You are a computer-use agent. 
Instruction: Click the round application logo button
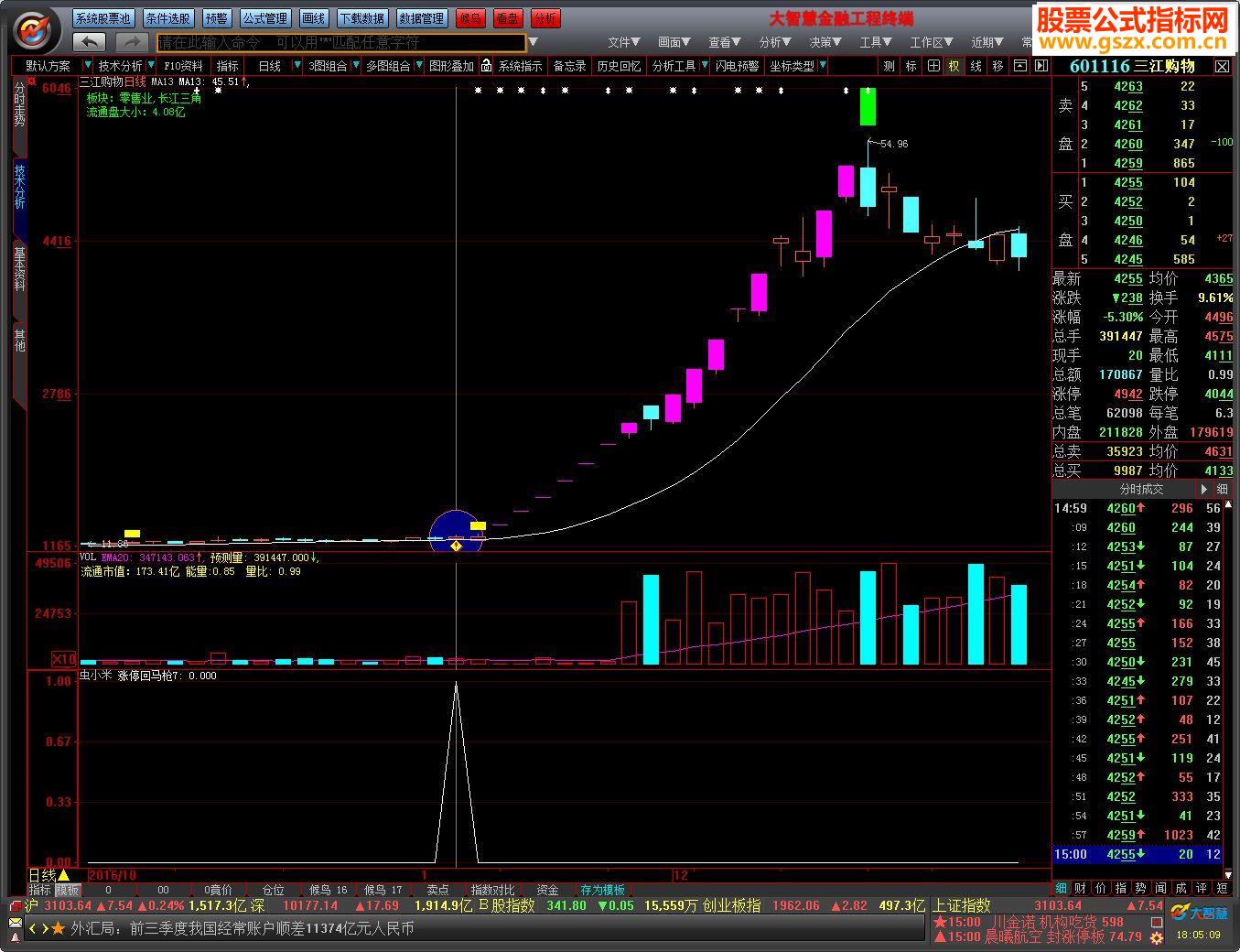[36, 31]
